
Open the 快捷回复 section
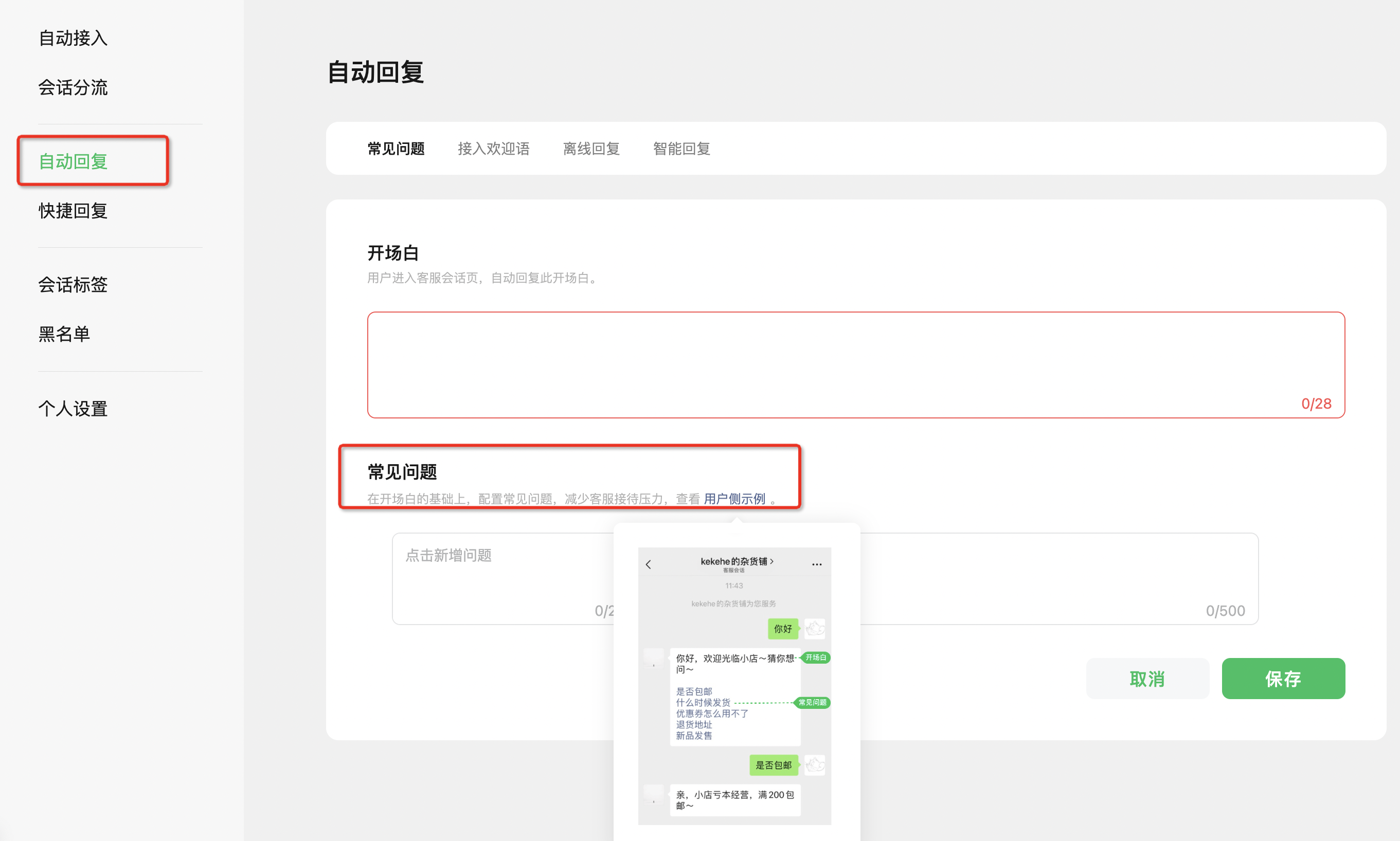[73, 211]
